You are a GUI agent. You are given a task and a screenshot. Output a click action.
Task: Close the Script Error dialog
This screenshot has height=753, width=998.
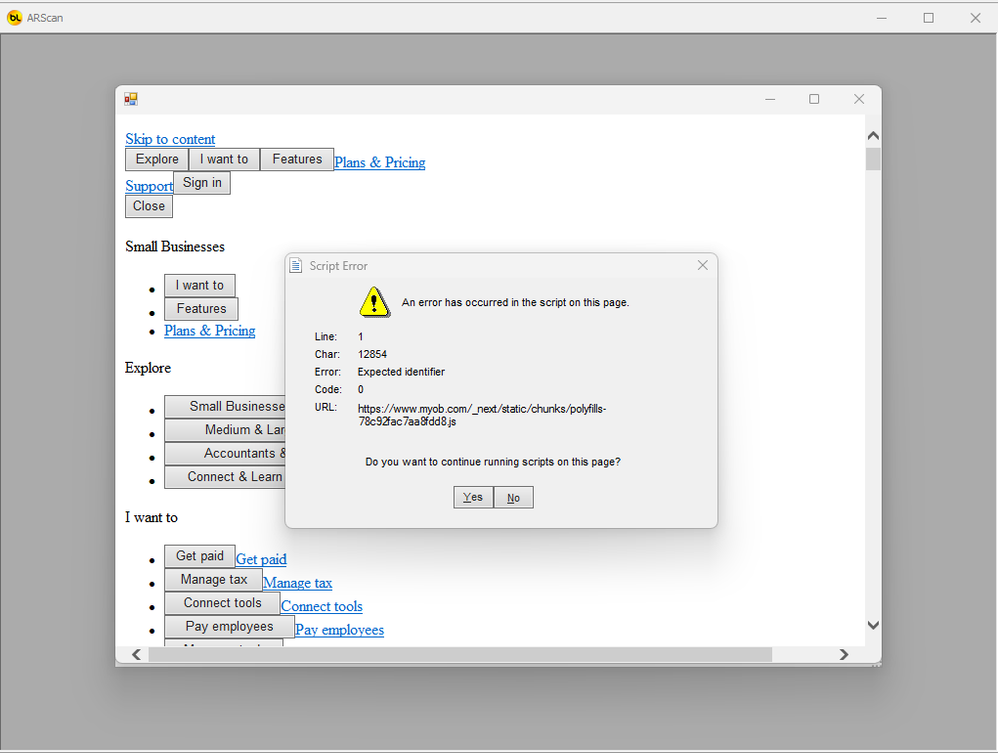702,265
